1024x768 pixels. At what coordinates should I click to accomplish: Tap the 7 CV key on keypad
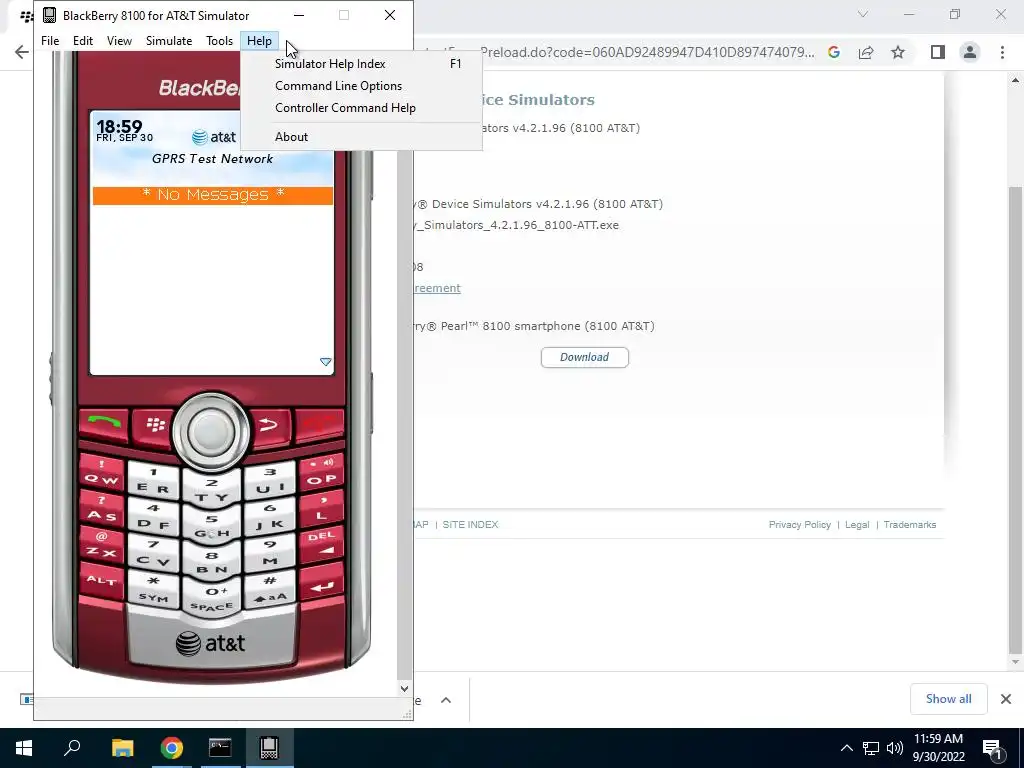point(153,553)
